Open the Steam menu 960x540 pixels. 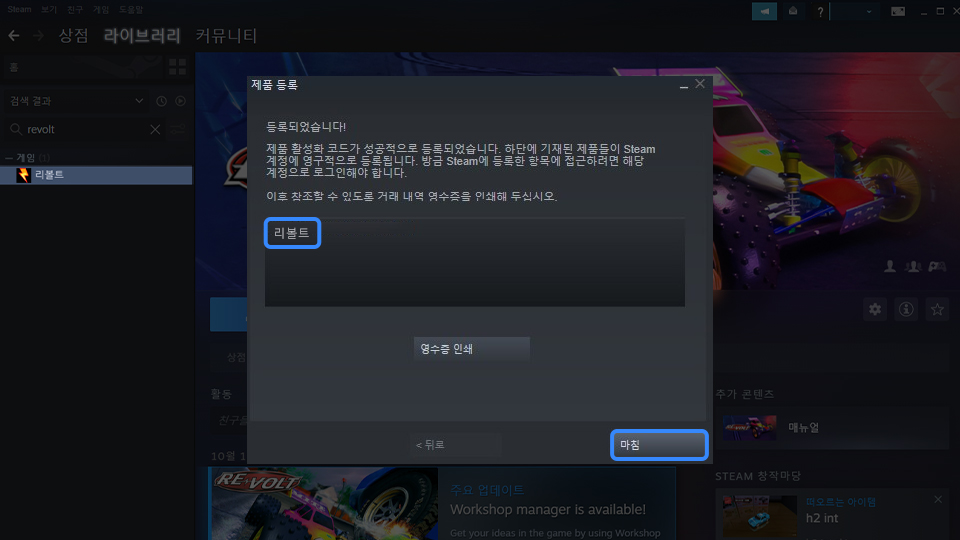pos(19,9)
